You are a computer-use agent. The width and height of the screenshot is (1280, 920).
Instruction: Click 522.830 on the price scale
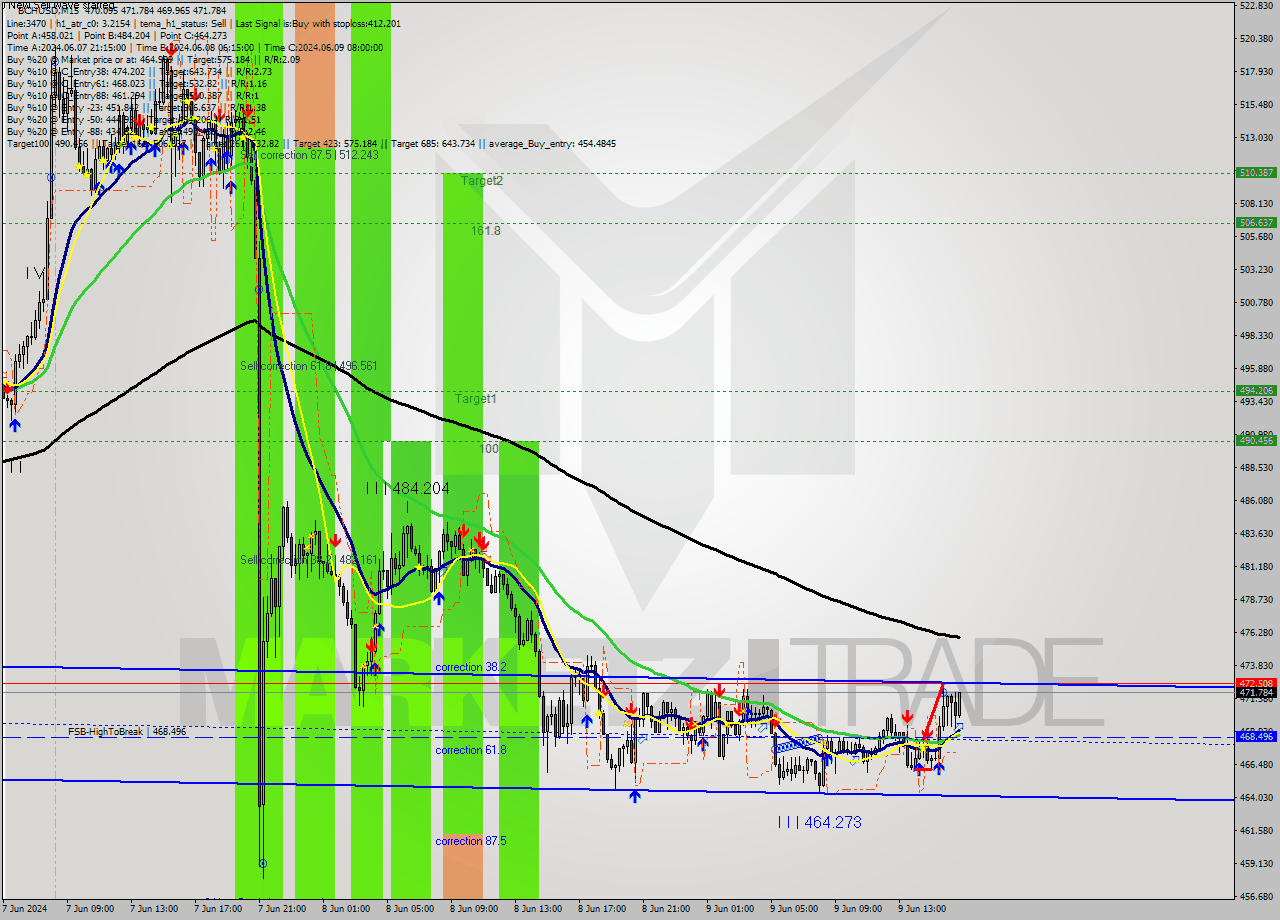pos(1256,5)
